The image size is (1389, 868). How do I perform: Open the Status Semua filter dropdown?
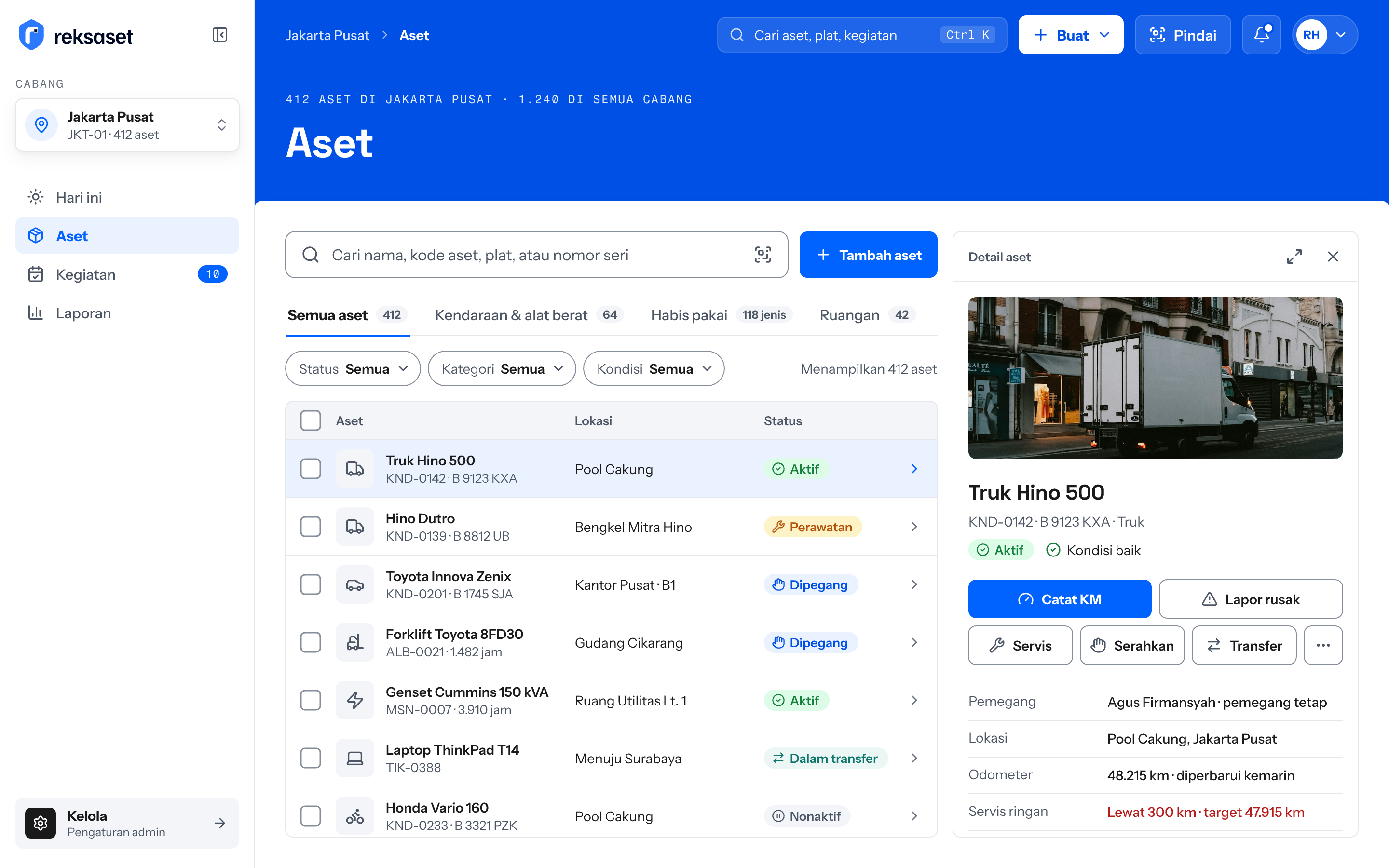tap(353, 368)
